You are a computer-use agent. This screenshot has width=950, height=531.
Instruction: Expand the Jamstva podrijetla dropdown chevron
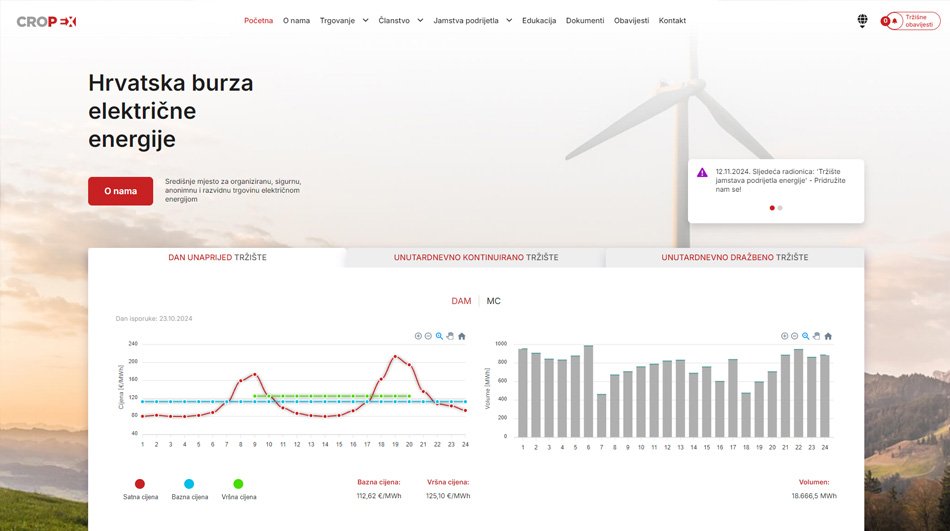(509, 21)
